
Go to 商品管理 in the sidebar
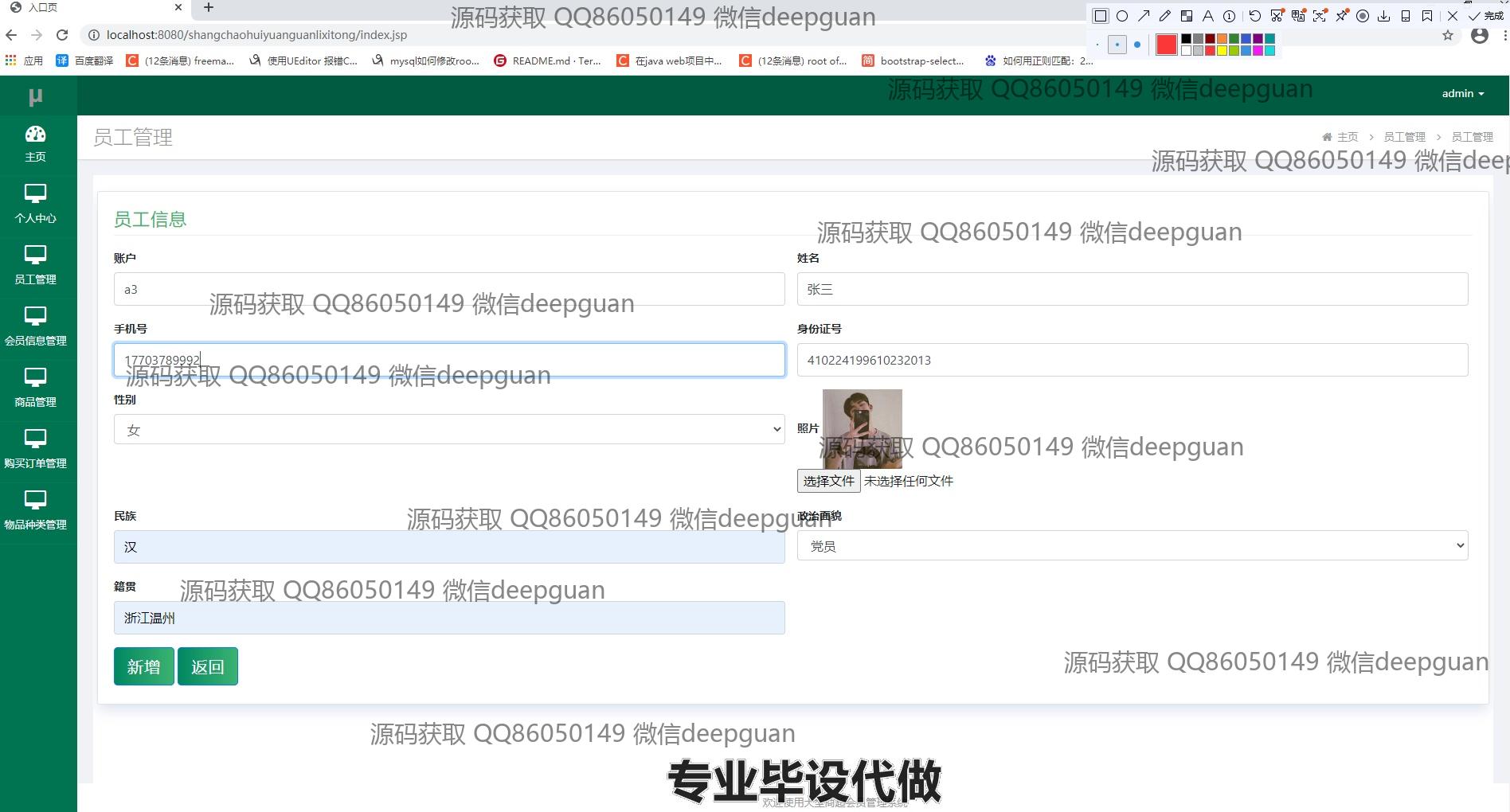click(36, 388)
